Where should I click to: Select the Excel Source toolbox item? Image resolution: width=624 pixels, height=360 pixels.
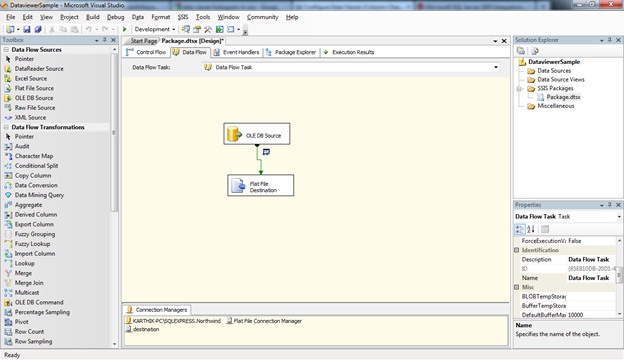pyautogui.click(x=31, y=78)
